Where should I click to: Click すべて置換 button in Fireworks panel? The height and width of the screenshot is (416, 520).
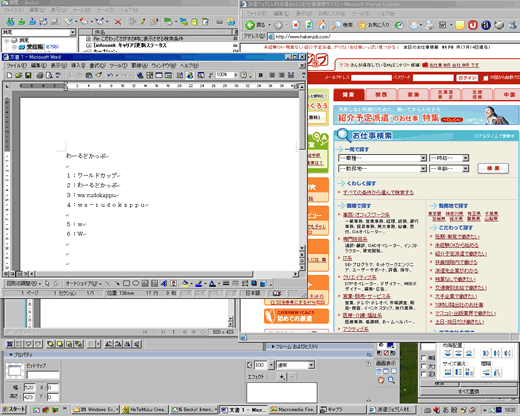click(468, 391)
